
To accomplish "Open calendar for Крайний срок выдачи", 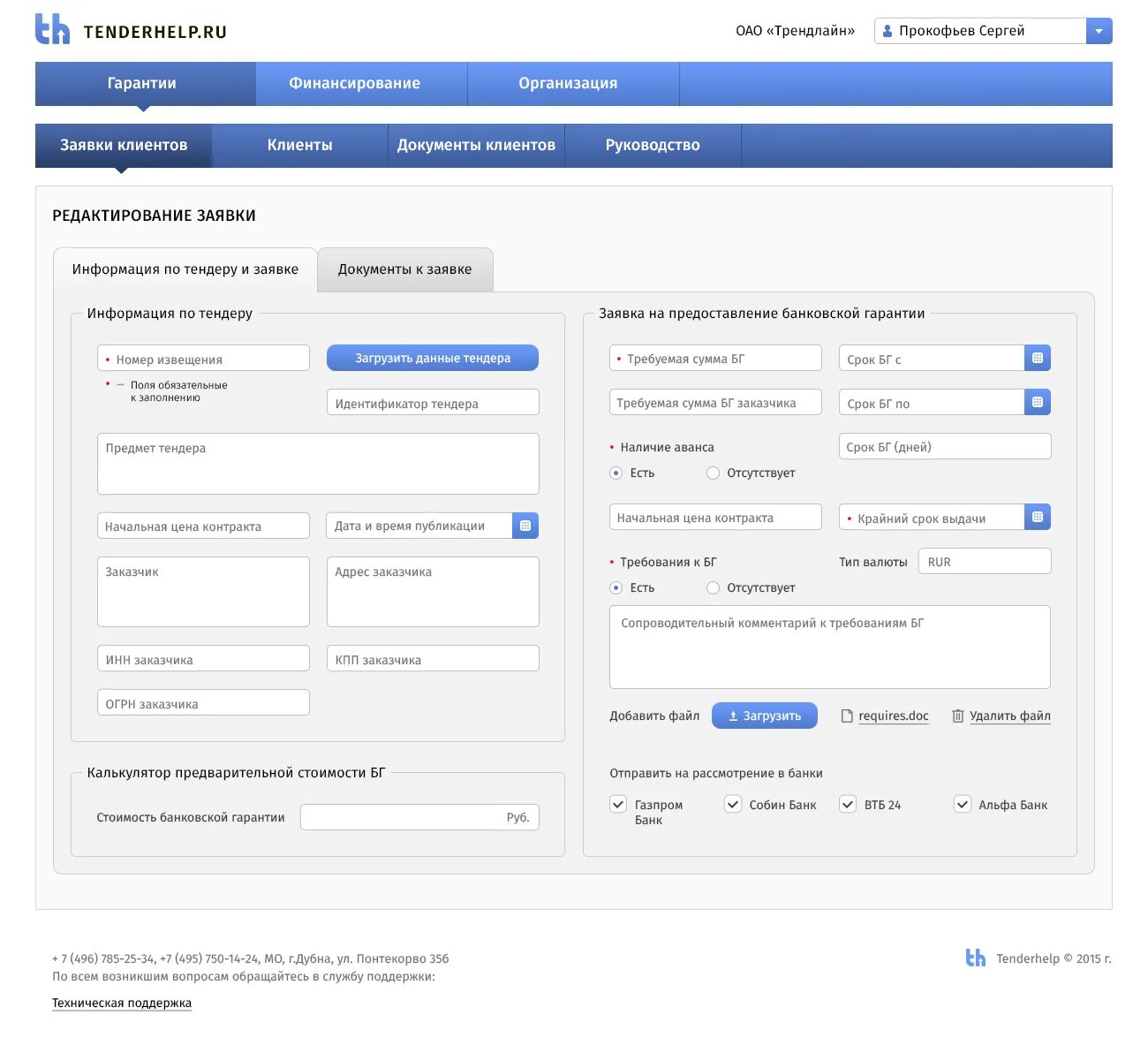I will tap(1038, 517).
